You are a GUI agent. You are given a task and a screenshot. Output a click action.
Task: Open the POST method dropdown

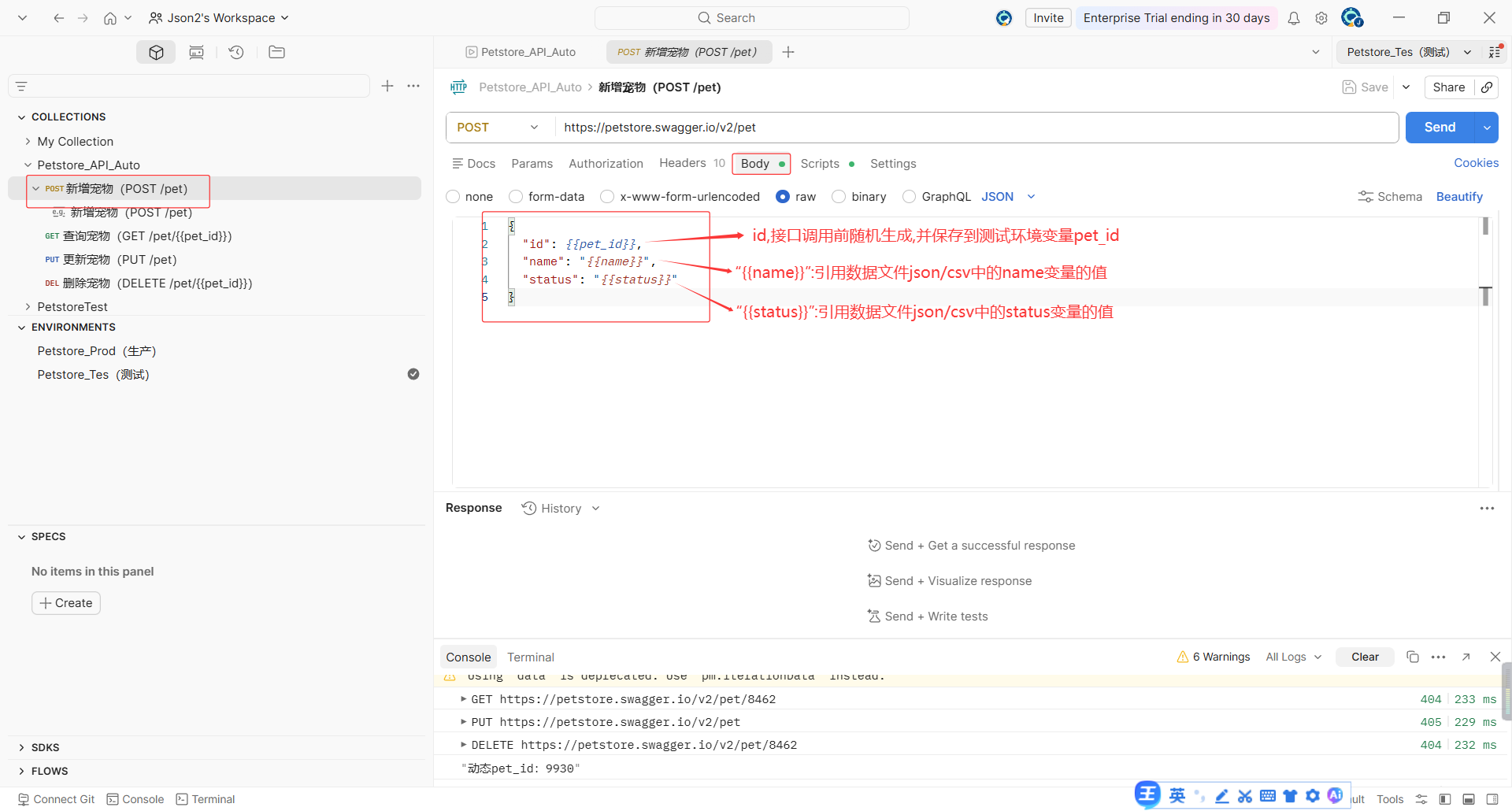click(498, 128)
